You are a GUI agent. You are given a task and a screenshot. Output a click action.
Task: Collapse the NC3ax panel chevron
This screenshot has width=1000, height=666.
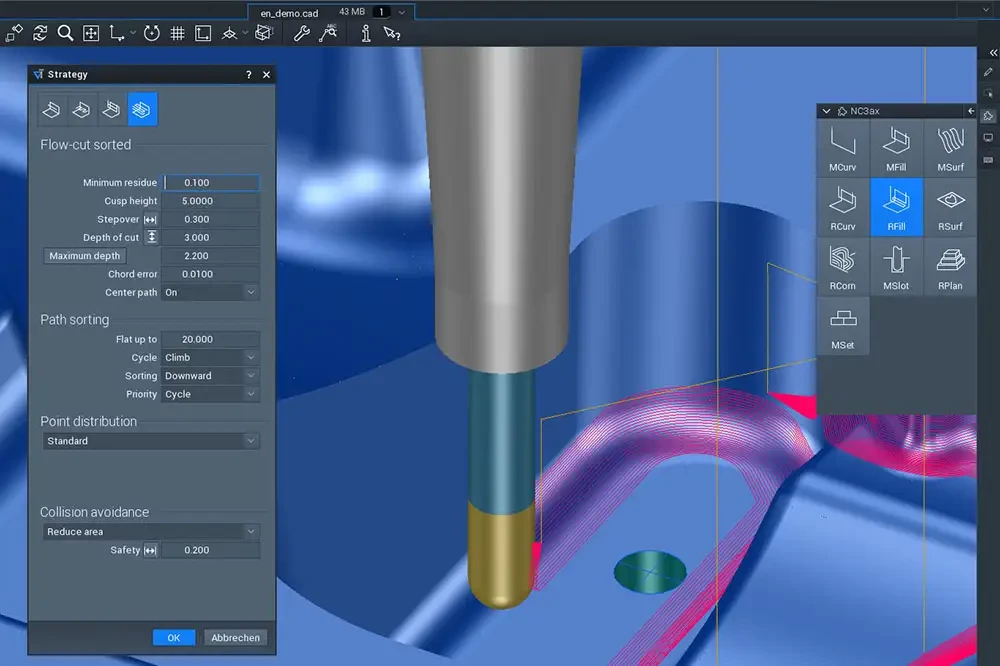[827, 111]
